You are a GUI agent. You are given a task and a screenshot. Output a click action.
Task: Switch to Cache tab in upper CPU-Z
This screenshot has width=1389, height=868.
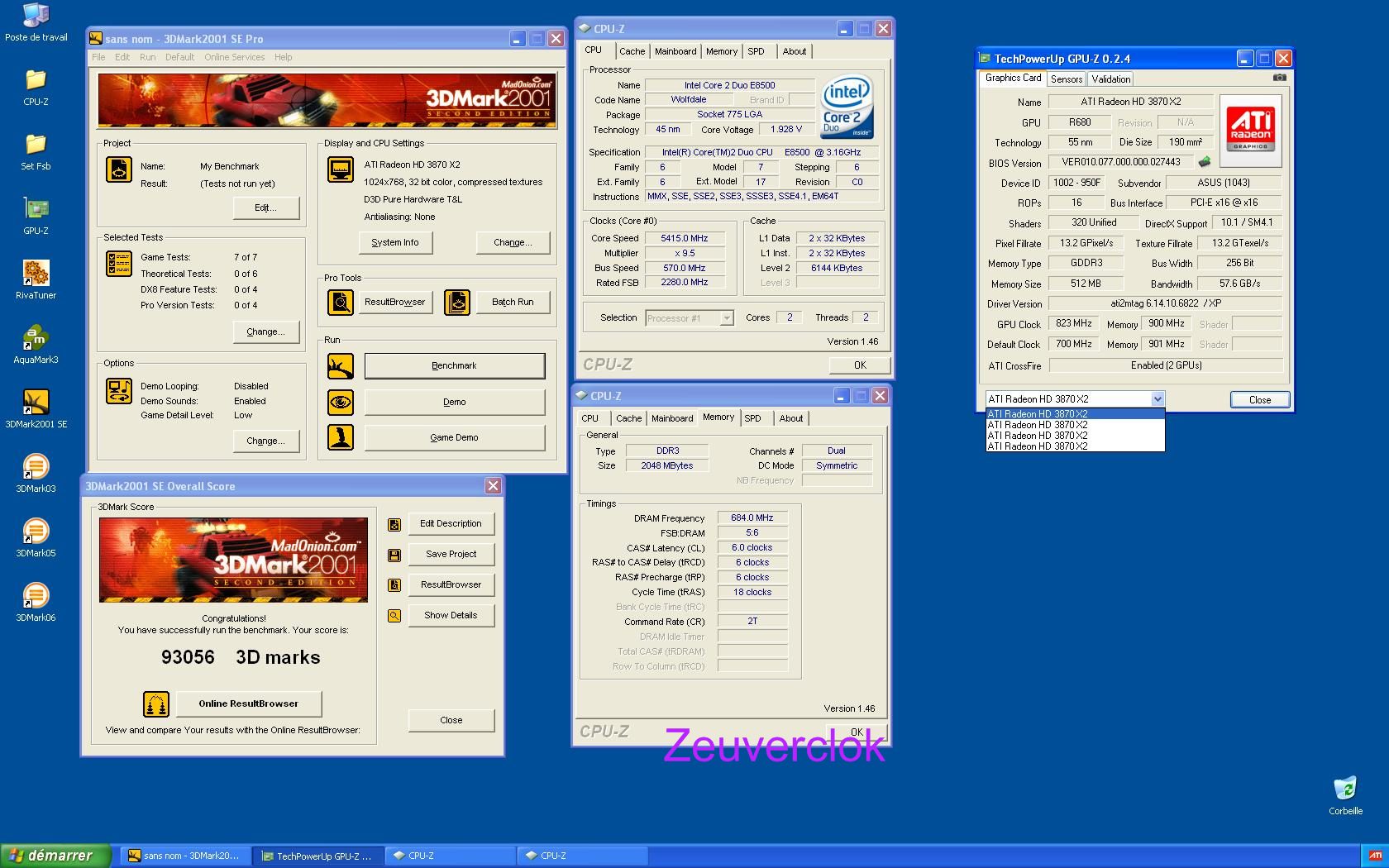[632, 51]
